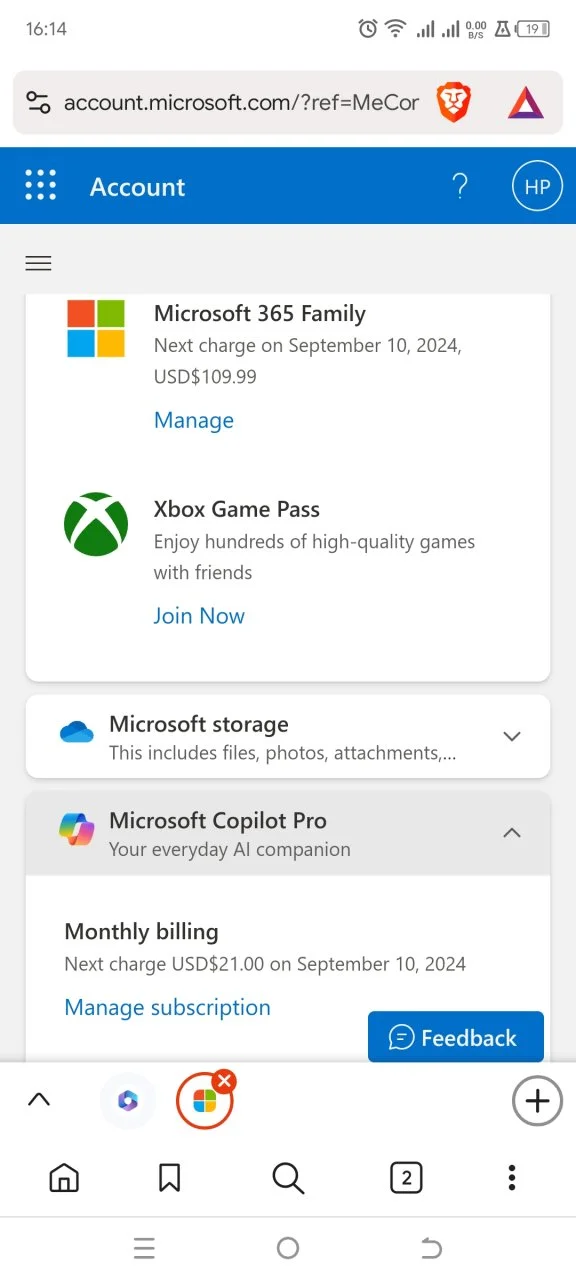Manage Microsoft 365 Family subscription
This screenshot has width=576, height=1280.
coord(194,420)
